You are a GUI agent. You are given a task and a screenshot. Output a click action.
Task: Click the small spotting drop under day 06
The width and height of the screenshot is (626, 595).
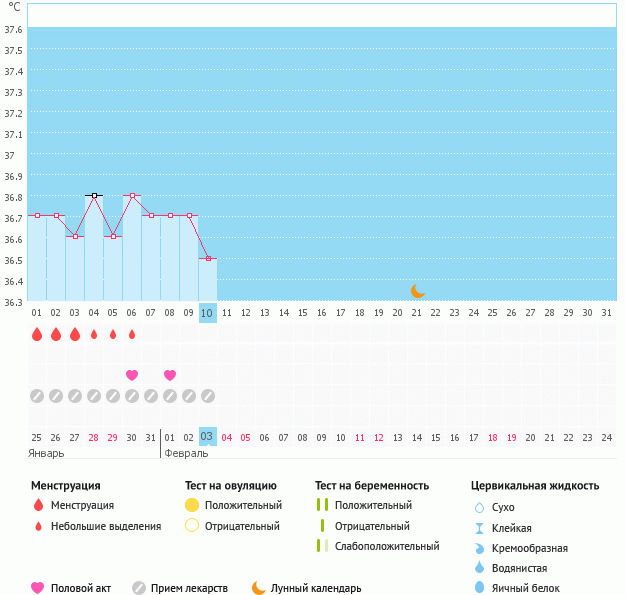[x=132, y=334]
